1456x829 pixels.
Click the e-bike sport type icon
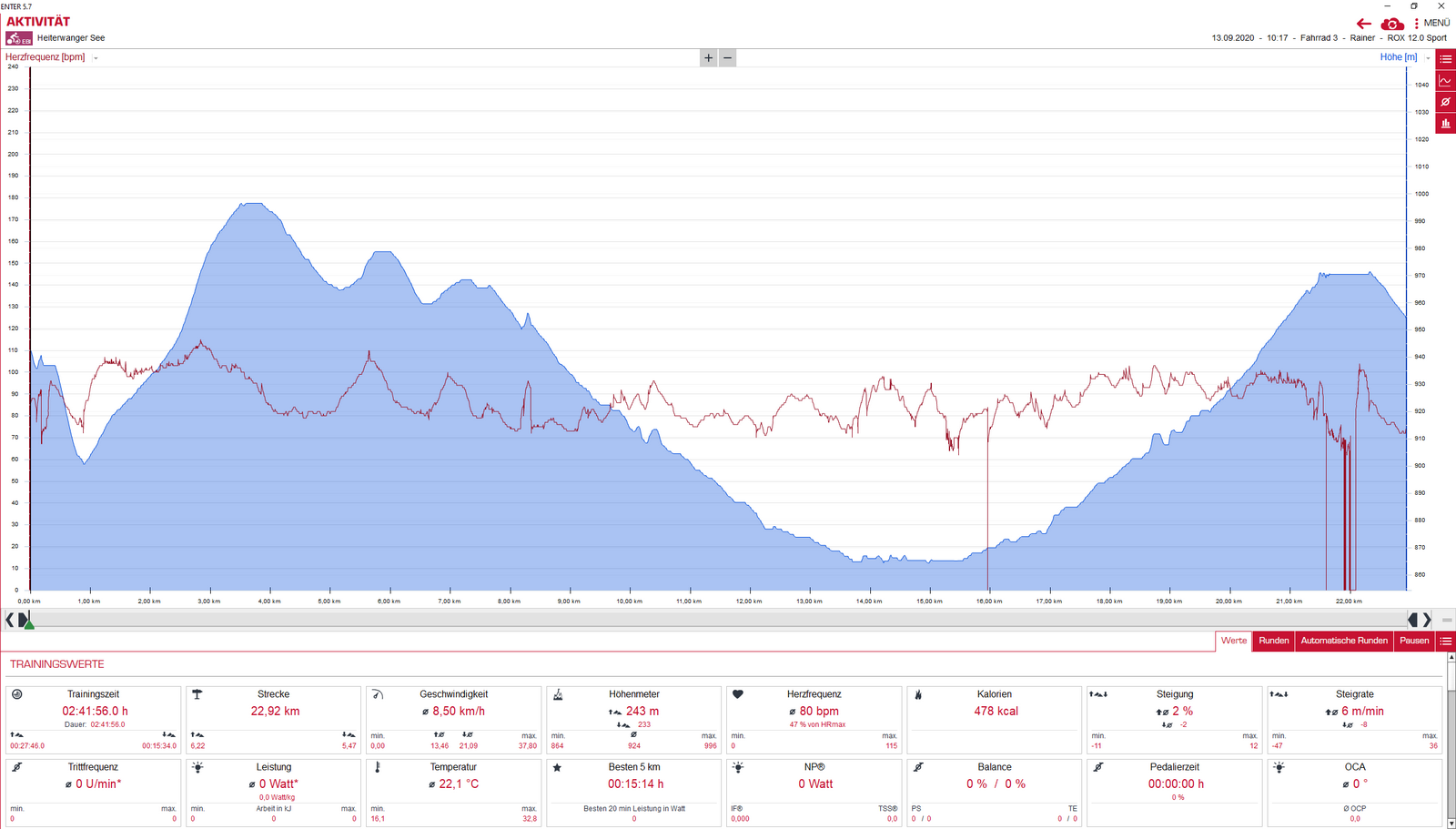19,38
